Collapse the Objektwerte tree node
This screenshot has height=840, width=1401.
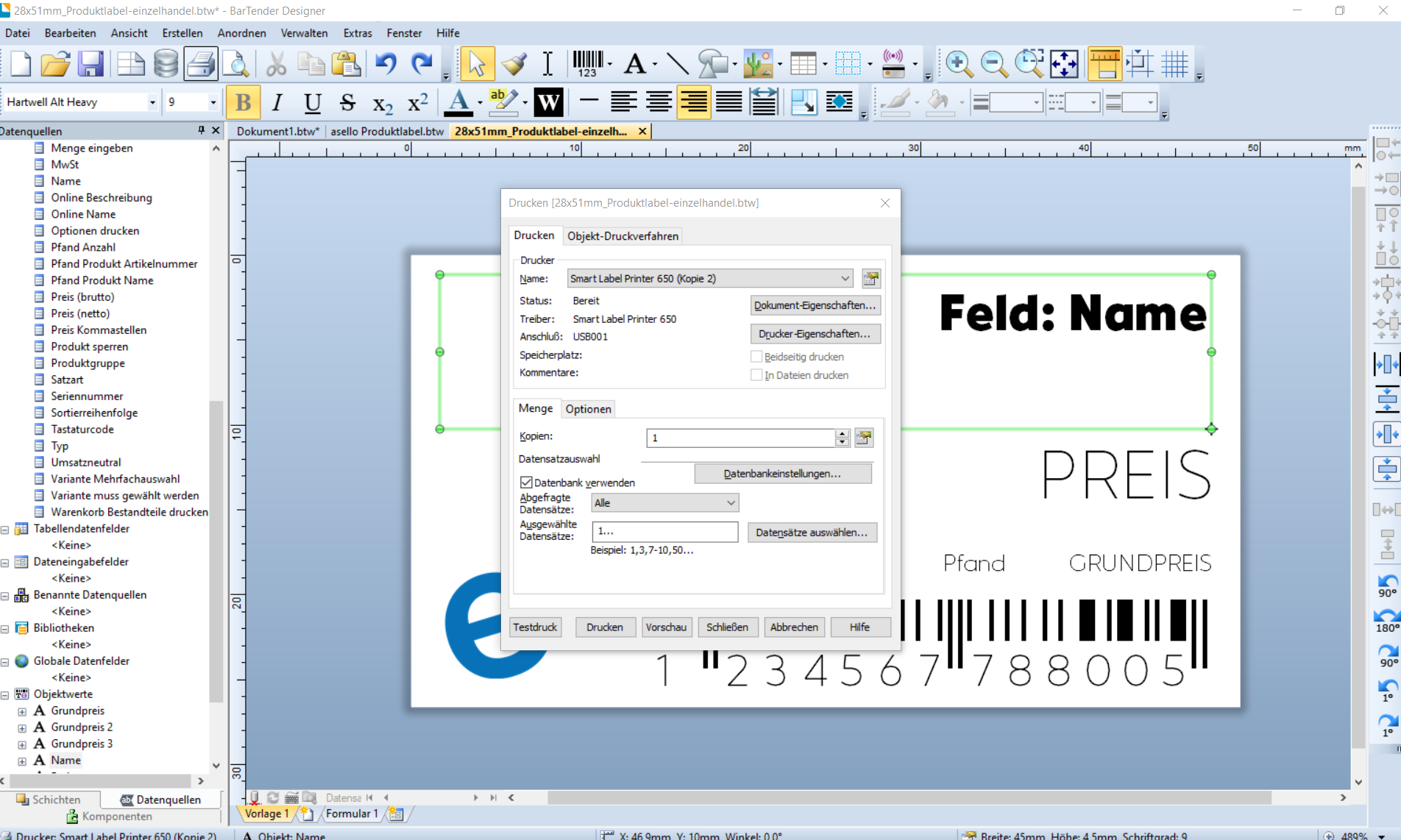(x=5, y=694)
